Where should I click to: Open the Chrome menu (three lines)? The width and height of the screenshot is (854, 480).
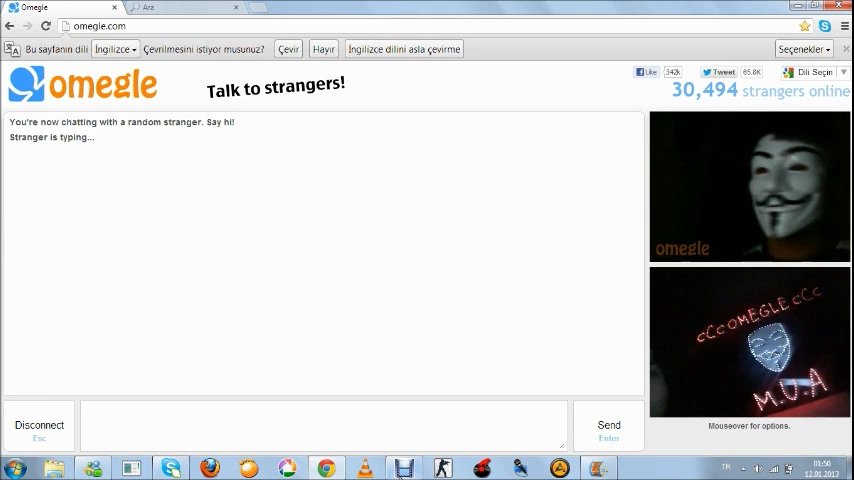pos(845,26)
